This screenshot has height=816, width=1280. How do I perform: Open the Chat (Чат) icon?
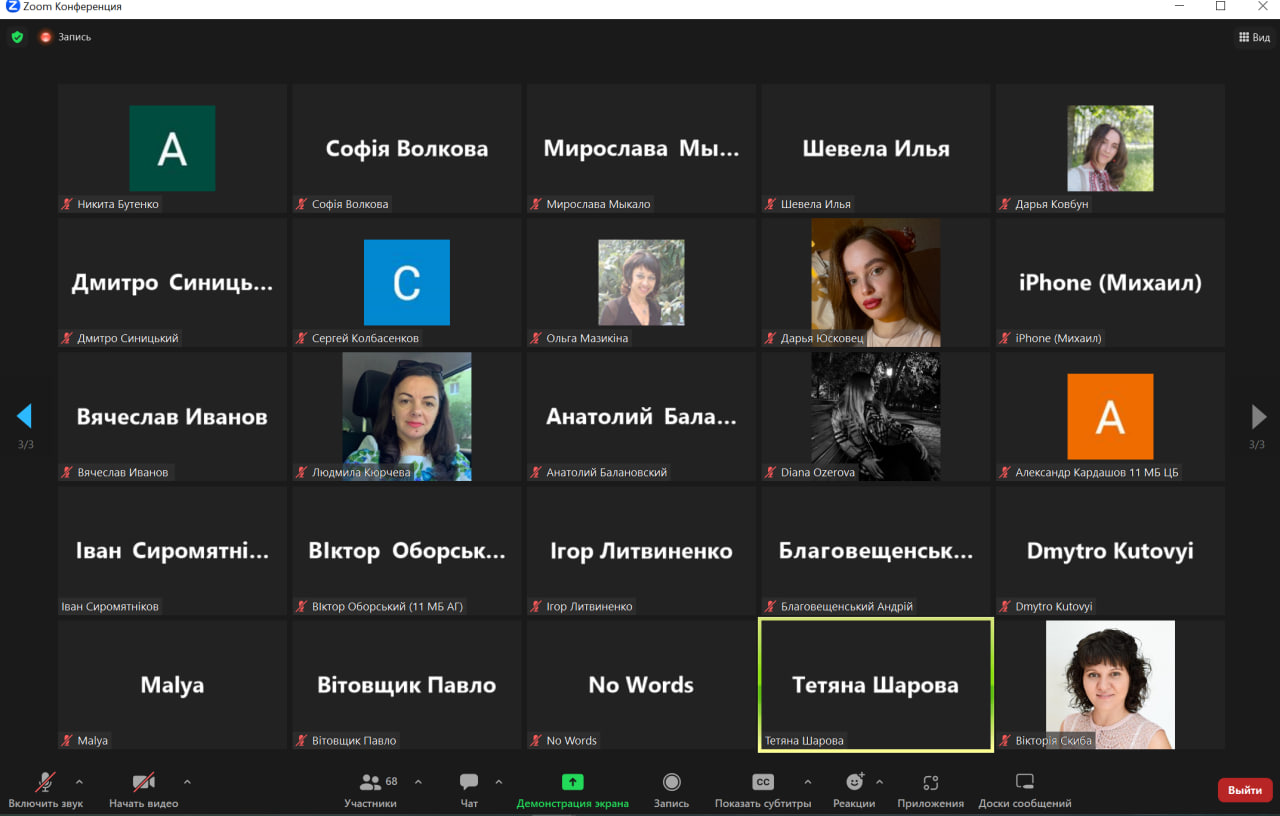coord(469,782)
